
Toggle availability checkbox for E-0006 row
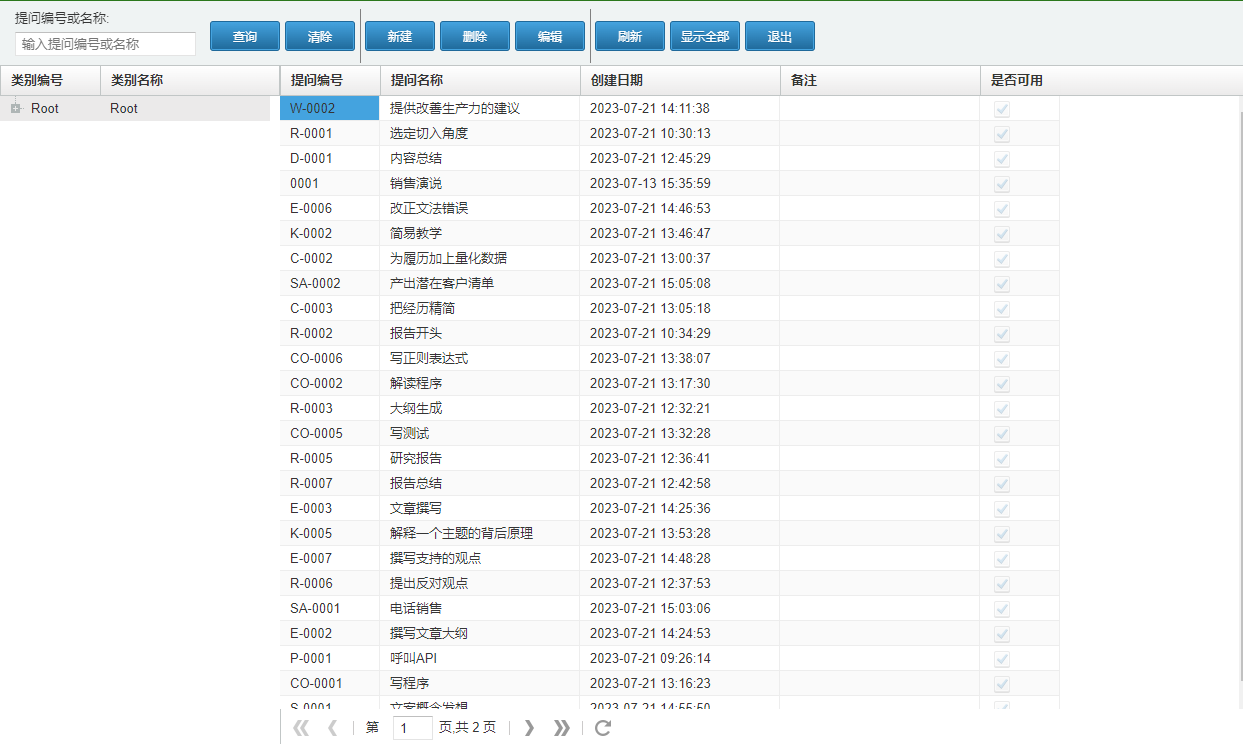1002,209
